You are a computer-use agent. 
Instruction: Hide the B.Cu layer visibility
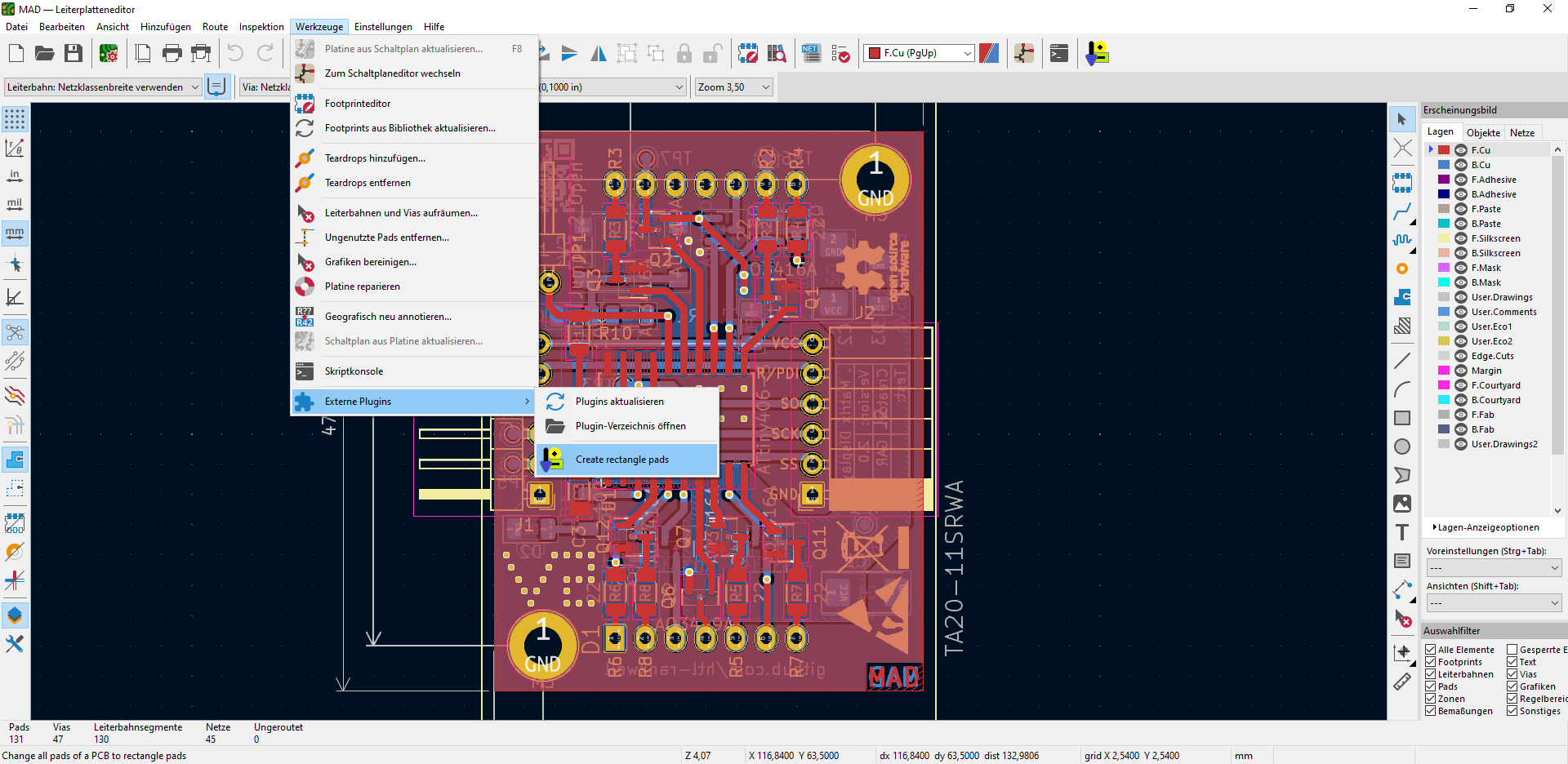(x=1461, y=165)
